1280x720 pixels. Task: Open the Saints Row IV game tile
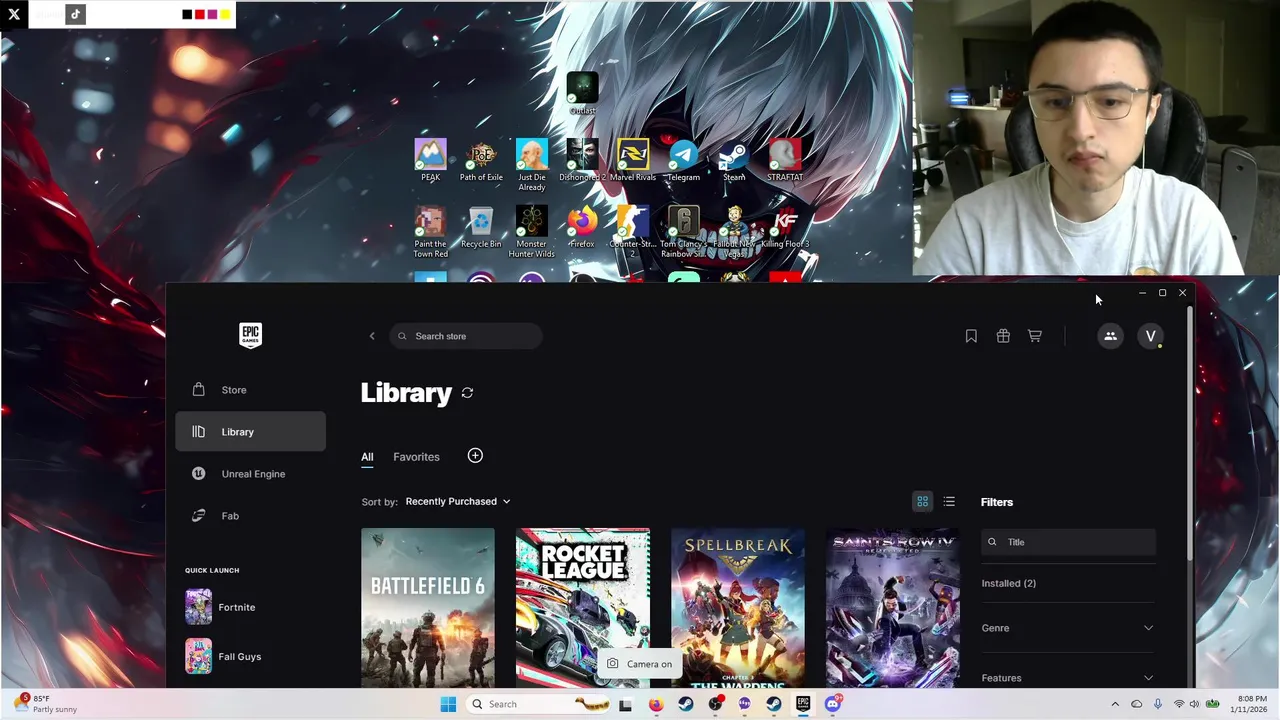click(x=893, y=607)
